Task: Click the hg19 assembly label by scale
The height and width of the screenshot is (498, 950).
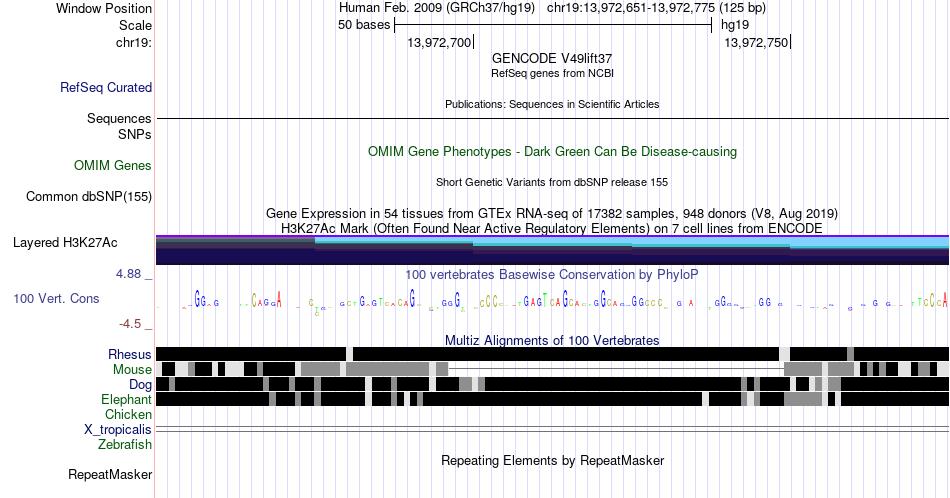Action: (735, 25)
